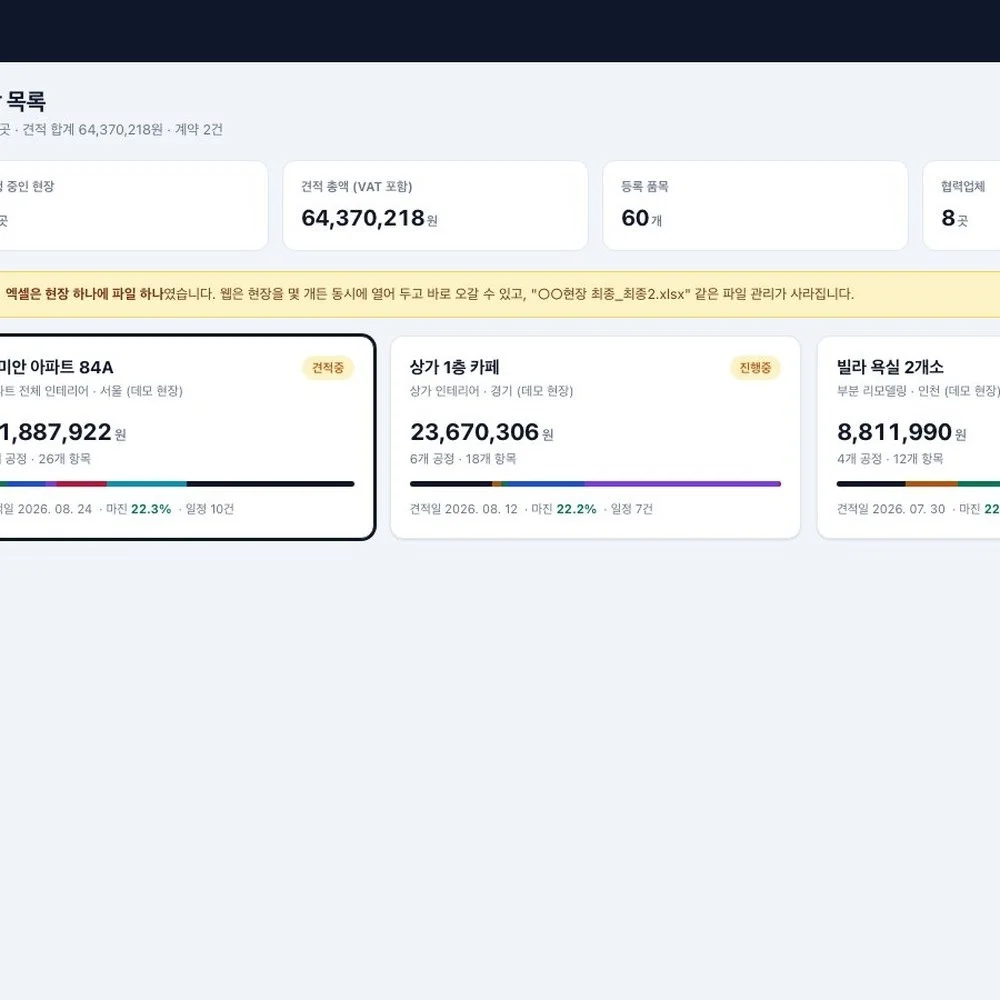Click the 견적일 2026. 08. 12 date
This screenshot has width=1000, height=1000.
click(x=464, y=509)
